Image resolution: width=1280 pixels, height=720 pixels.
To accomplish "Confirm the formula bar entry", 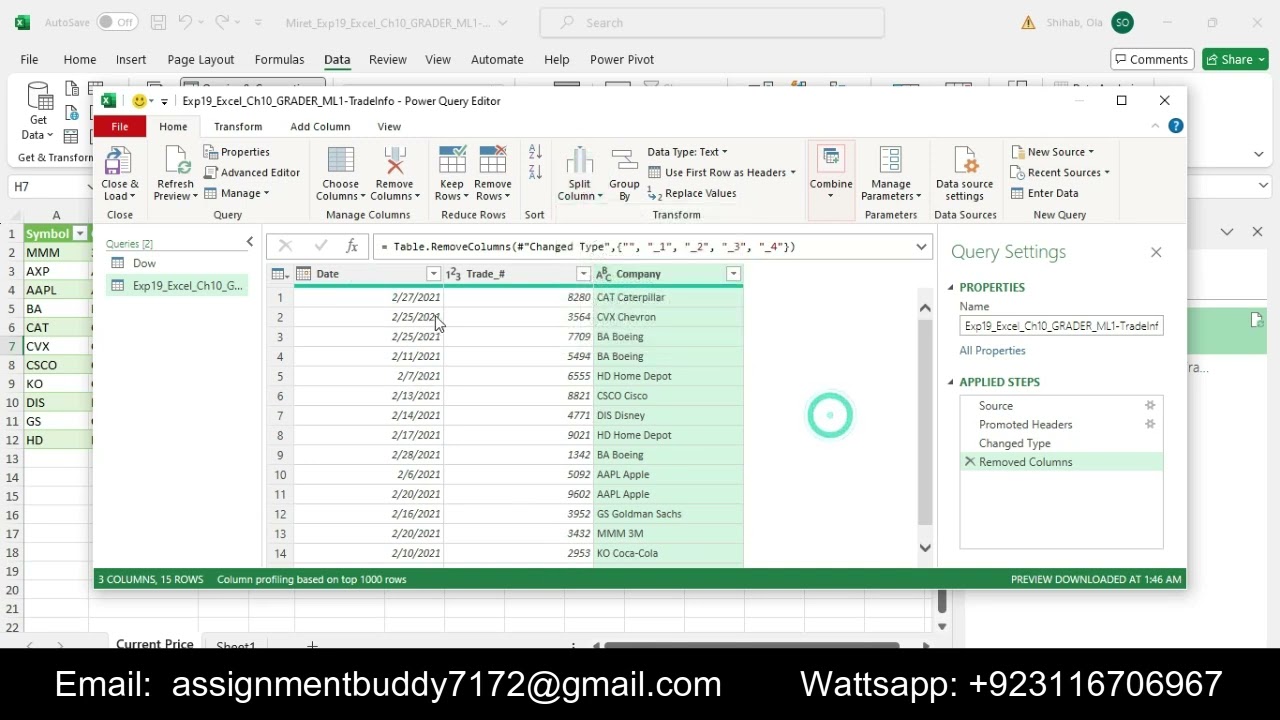I will coord(320,246).
